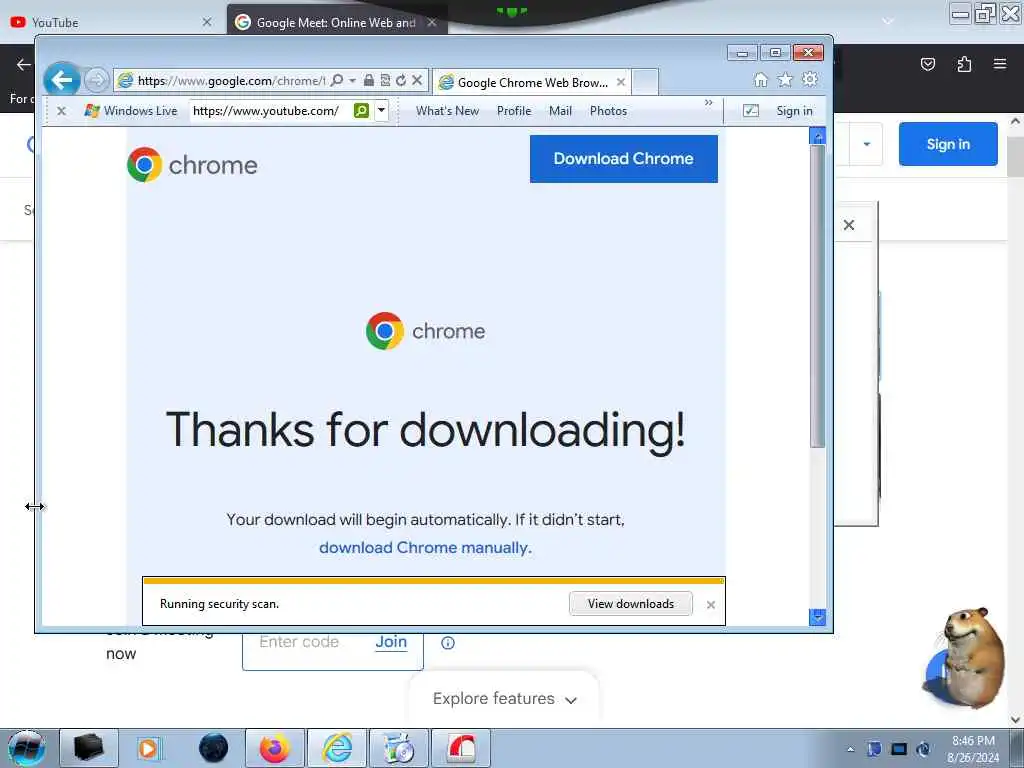Click the stop loading X in address bar
The height and width of the screenshot is (768, 1024).
(x=417, y=80)
